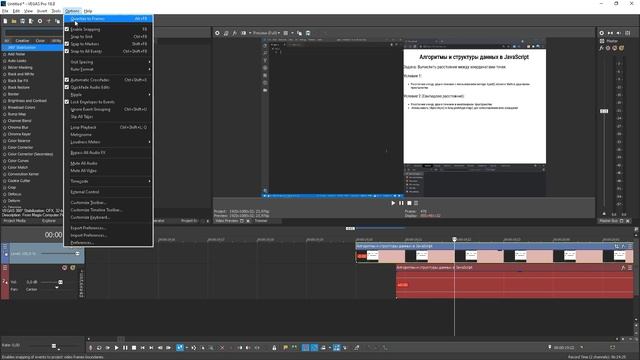Open Project Video Properties gear in the preview toolbar
This screenshot has height=360, width=640.
[217, 33]
